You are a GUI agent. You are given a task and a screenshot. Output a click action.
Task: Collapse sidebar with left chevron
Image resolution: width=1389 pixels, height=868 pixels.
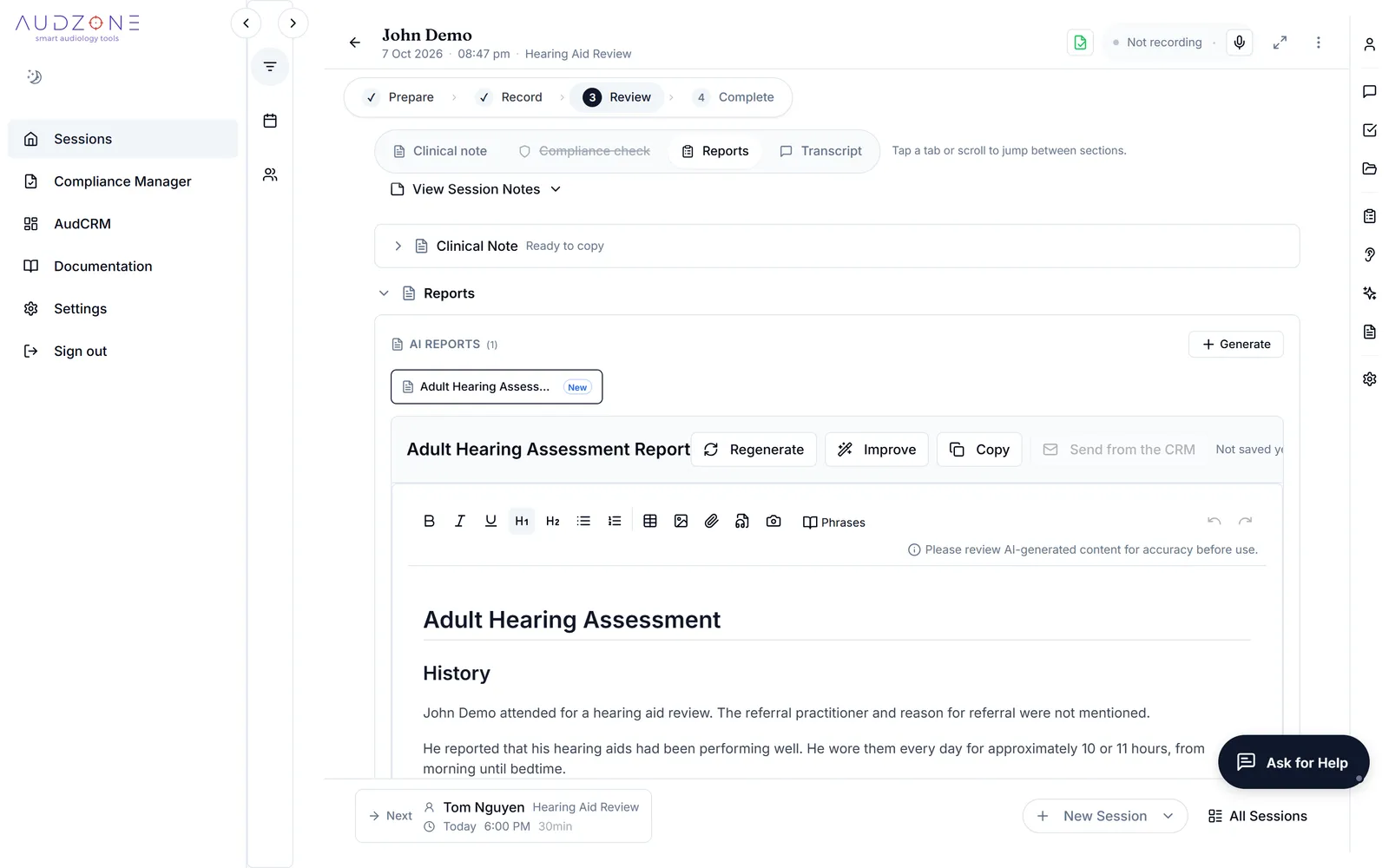247,23
